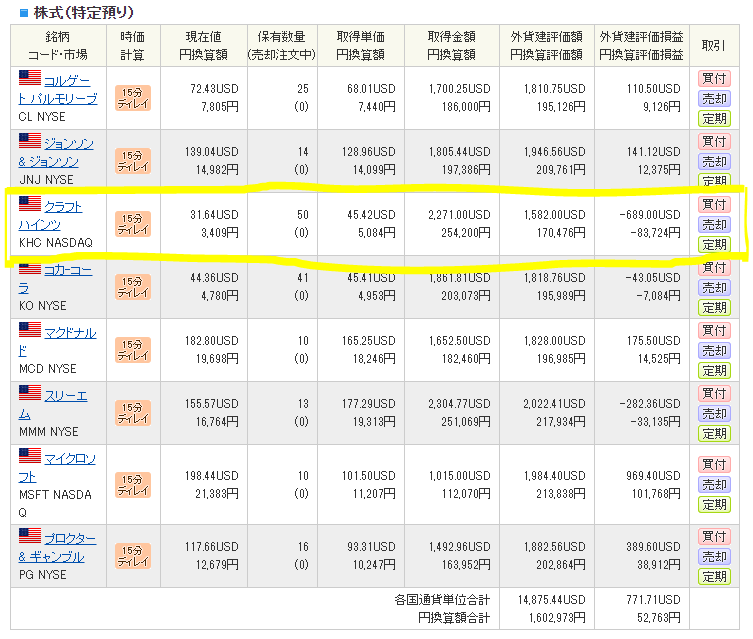This screenshot has height=639, width=753.
Task: Click the 15分ディレイ badge in the MCD row
Action: [132, 350]
